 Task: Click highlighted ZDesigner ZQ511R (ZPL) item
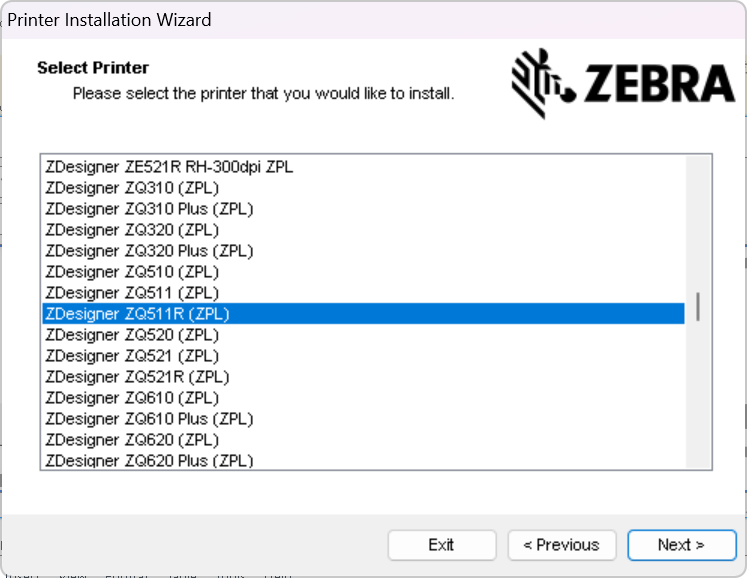click(x=138, y=314)
